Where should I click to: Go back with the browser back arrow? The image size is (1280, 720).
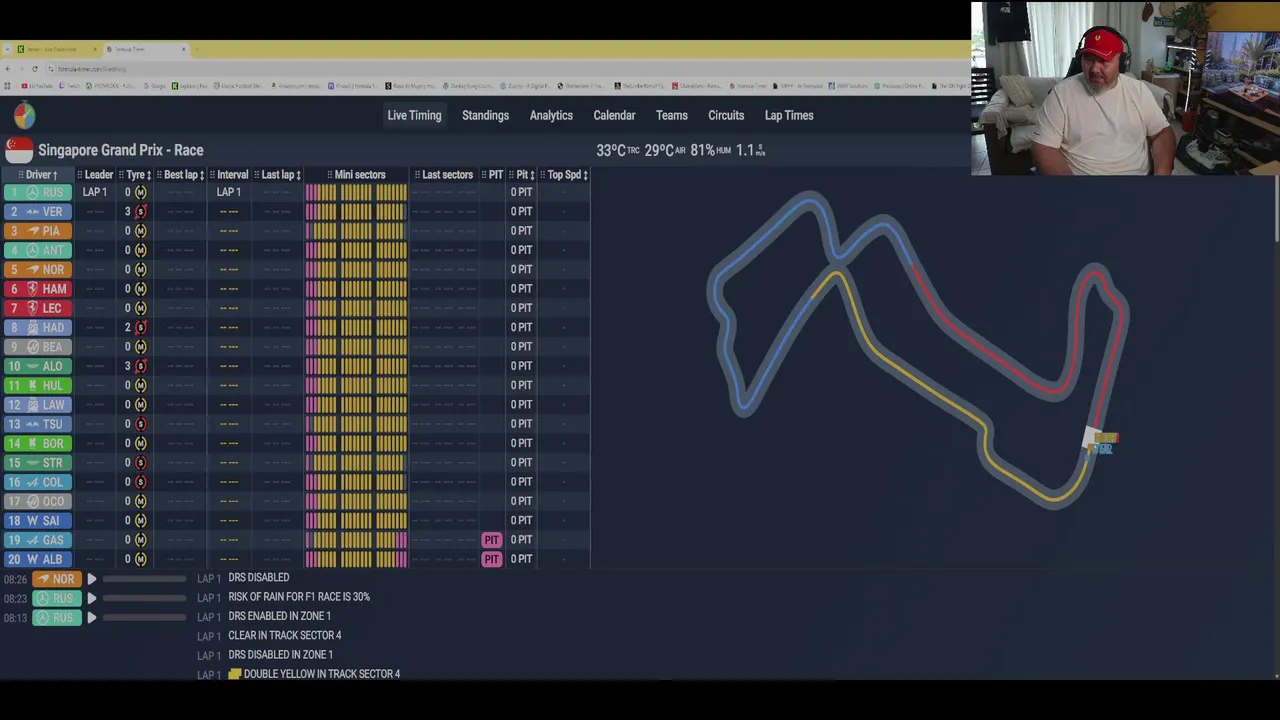[x=8, y=69]
